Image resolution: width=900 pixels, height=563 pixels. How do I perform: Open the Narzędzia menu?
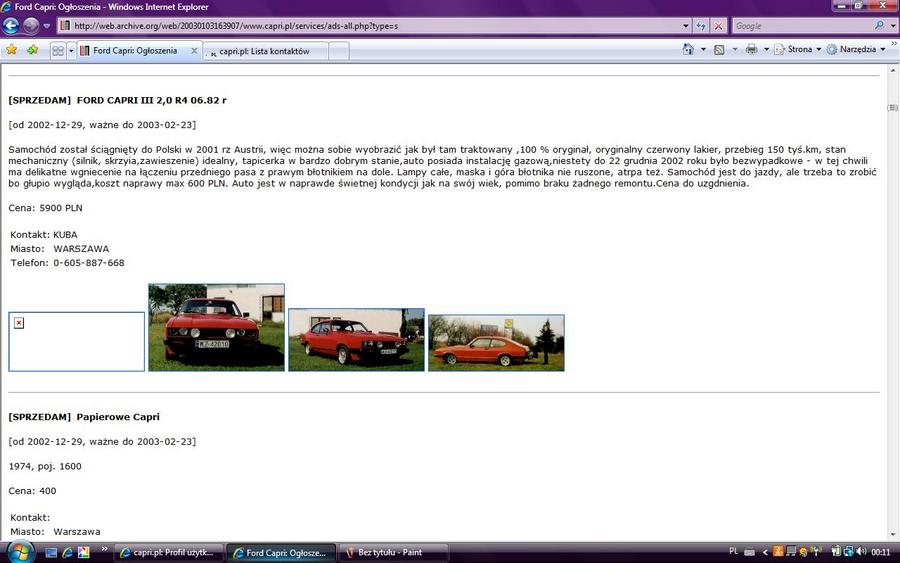point(856,49)
